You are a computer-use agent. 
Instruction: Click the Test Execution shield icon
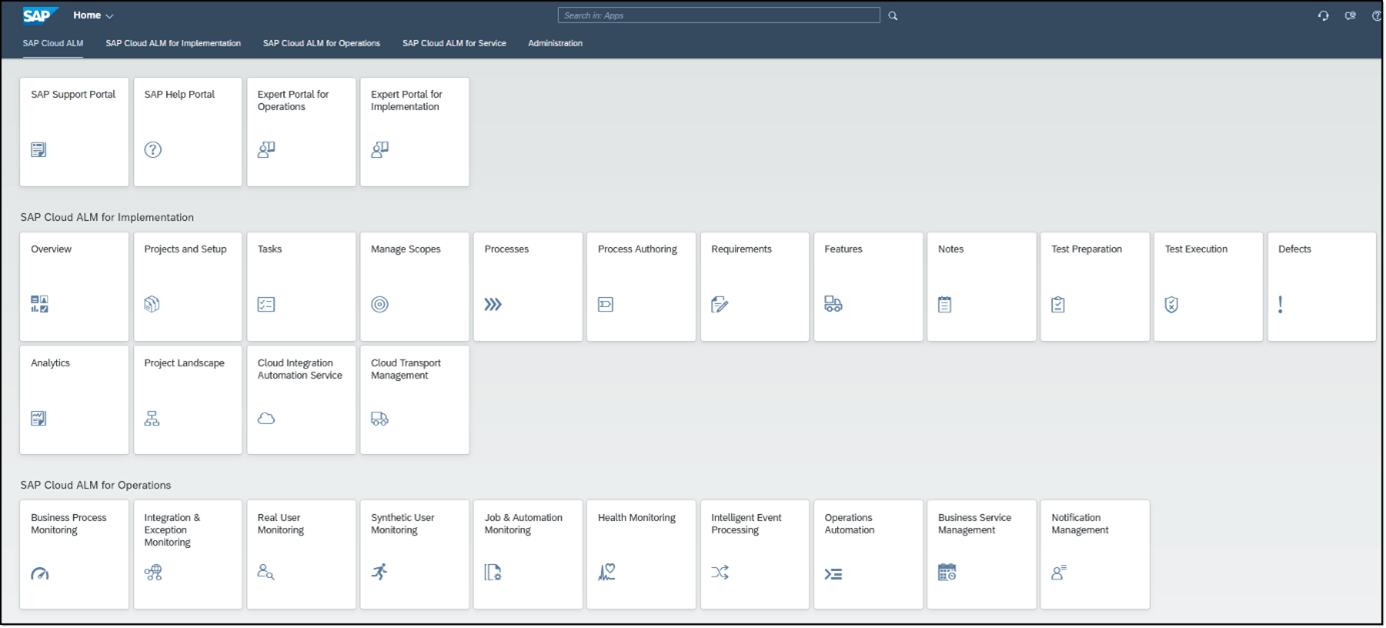(x=1172, y=304)
